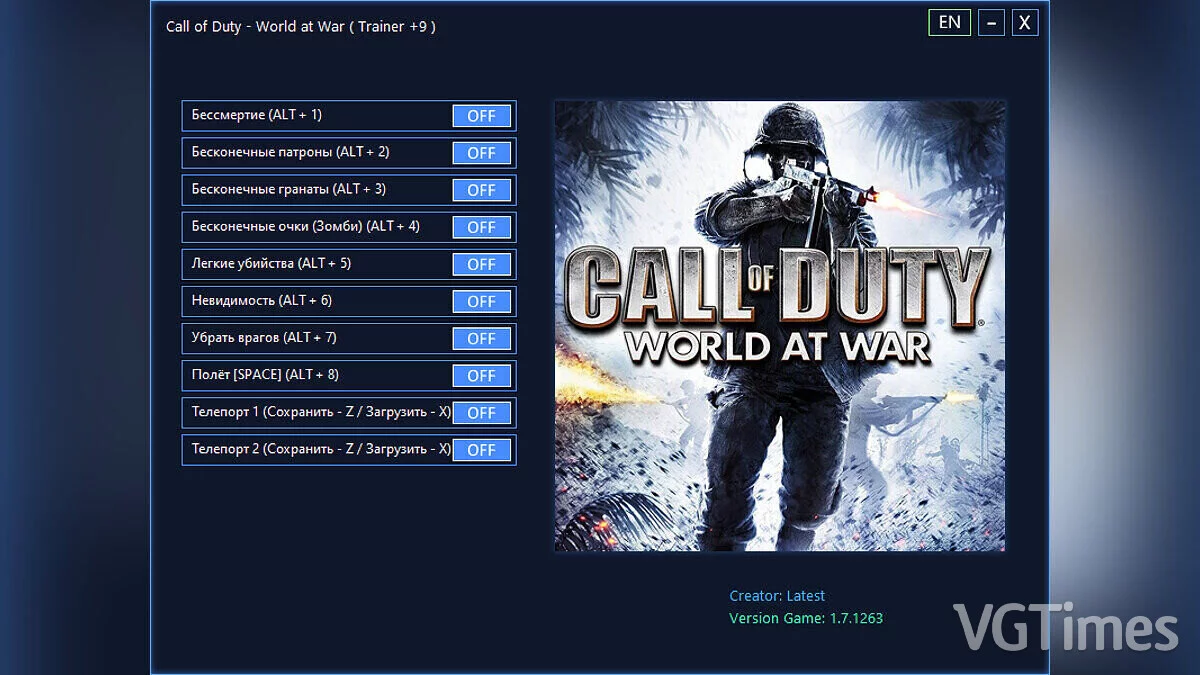The height and width of the screenshot is (675, 1200).
Task: Click the Call of Duty cover image
Action: coord(780,326)
